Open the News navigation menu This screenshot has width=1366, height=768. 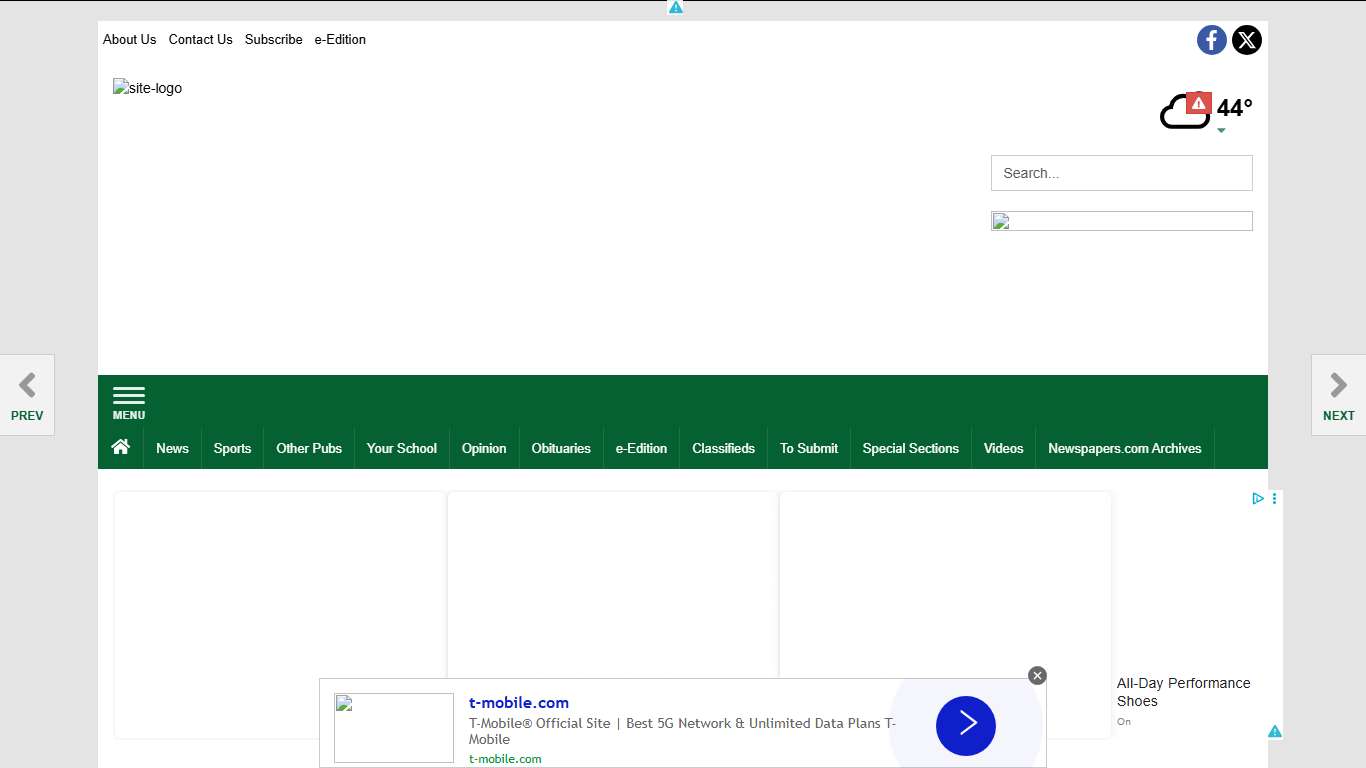[x=172, y=448]
